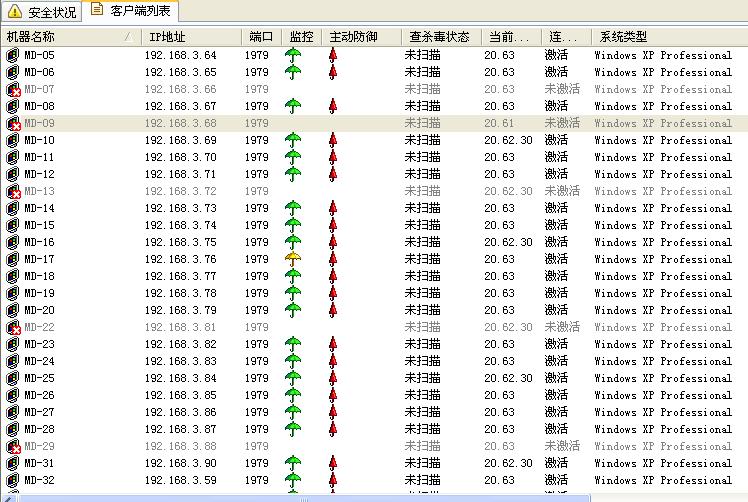Sort by IP地址 column header
Image resolution: width=748 pixels, height=502 pixels.
tap(191, 37)
